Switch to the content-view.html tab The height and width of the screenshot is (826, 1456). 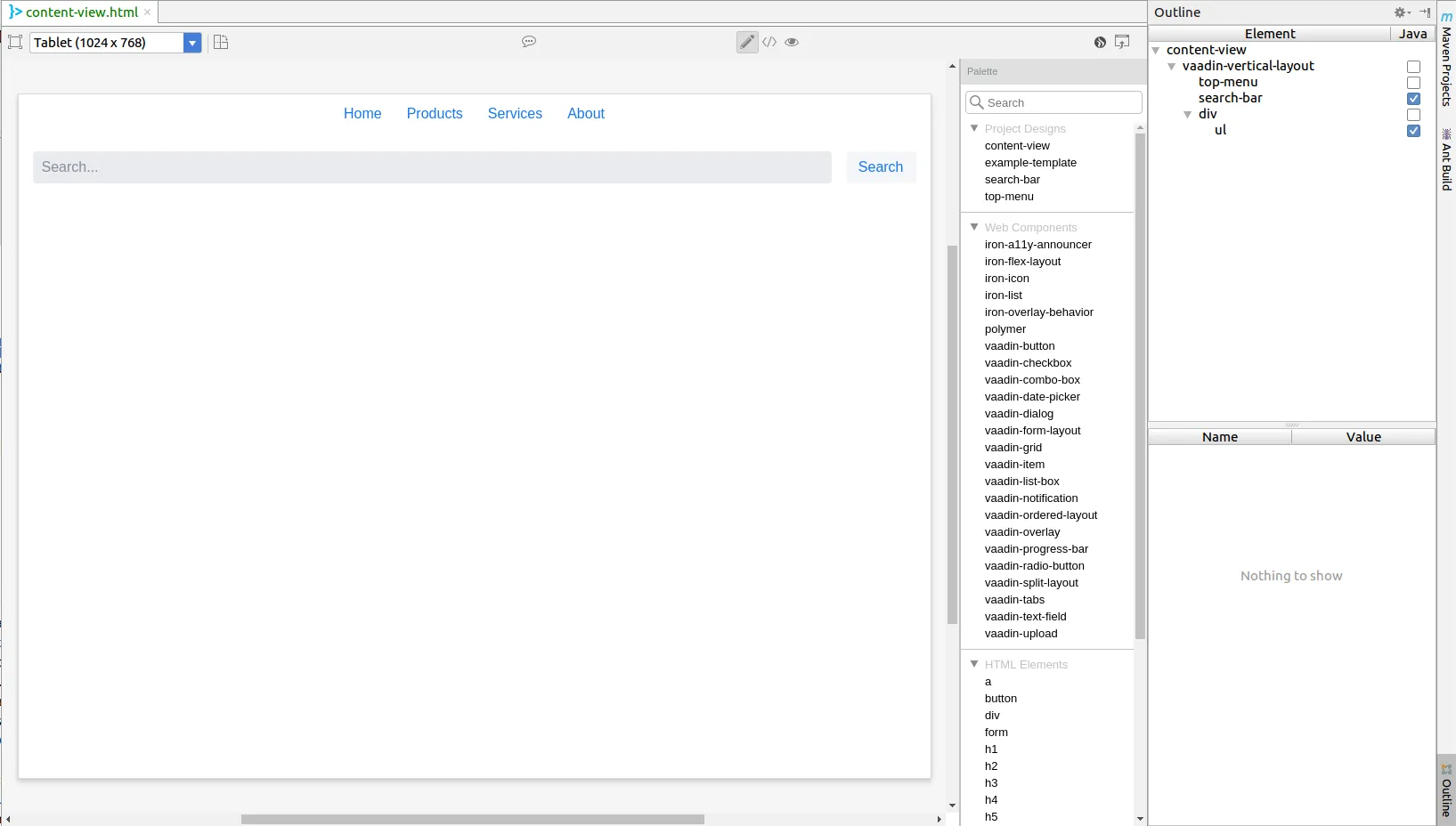[80, 12]
